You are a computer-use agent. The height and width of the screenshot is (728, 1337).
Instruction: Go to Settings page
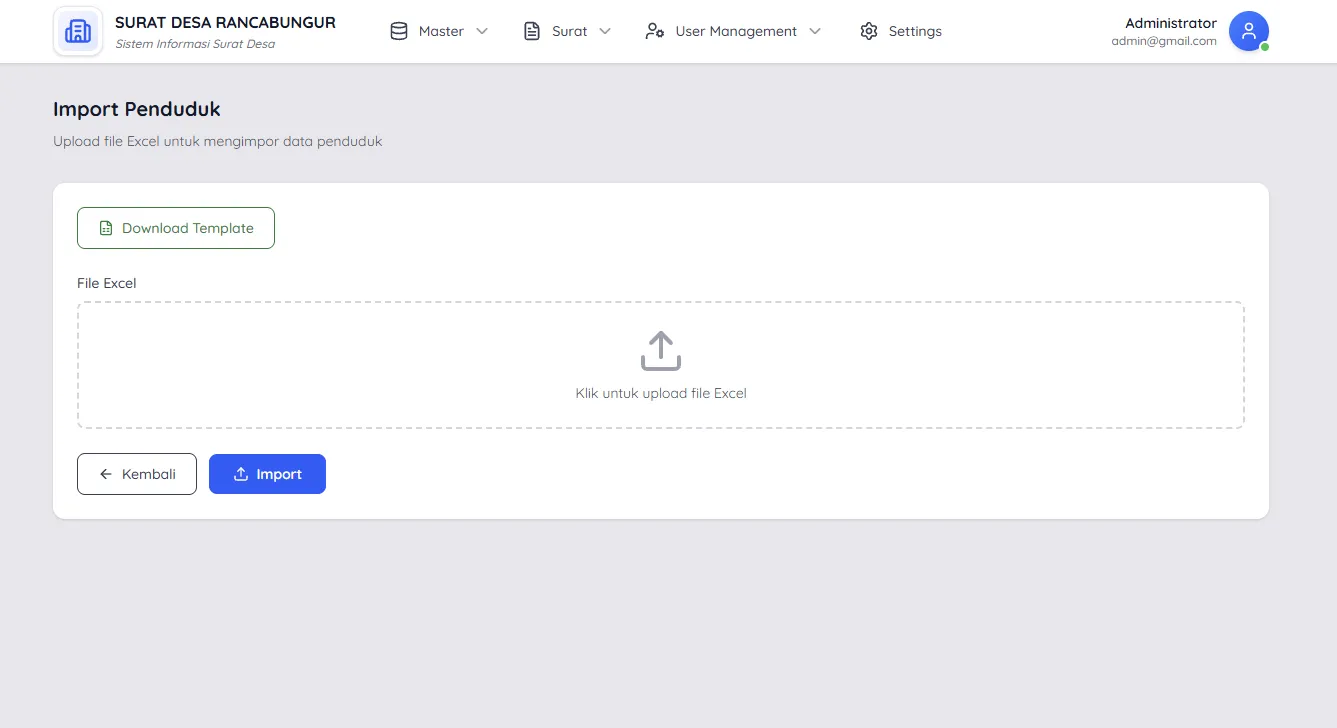[x=901, y=31]
